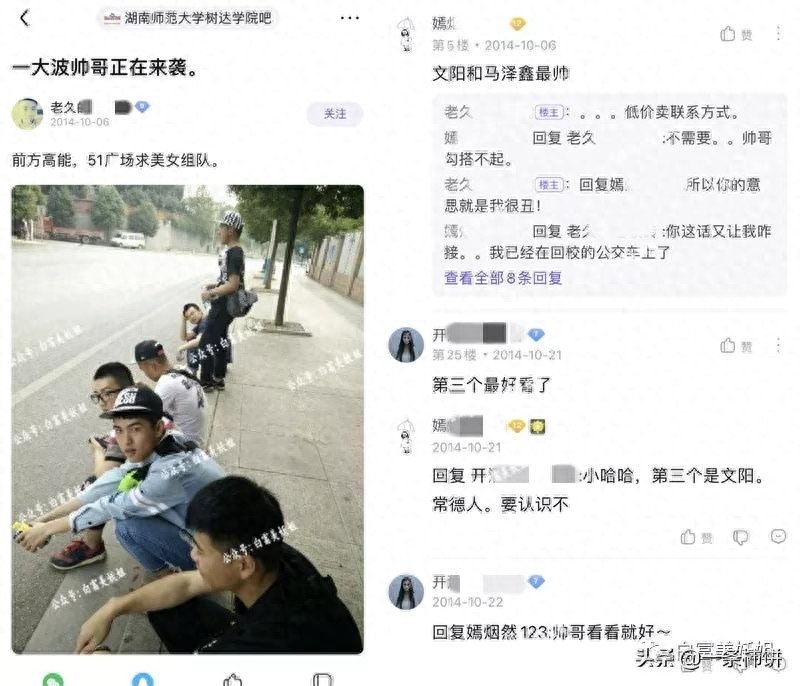Open more options for the 第5楼 comment

[x=778, y=34]
